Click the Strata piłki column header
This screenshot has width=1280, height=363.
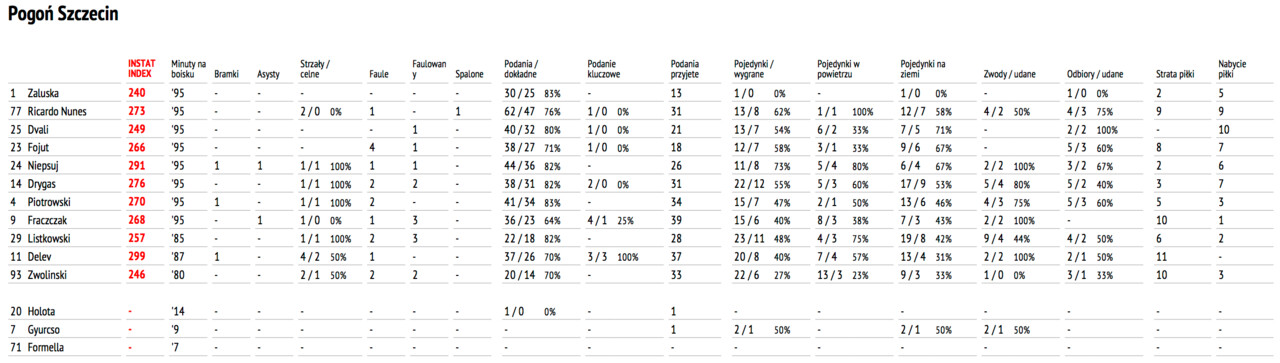1176,74
